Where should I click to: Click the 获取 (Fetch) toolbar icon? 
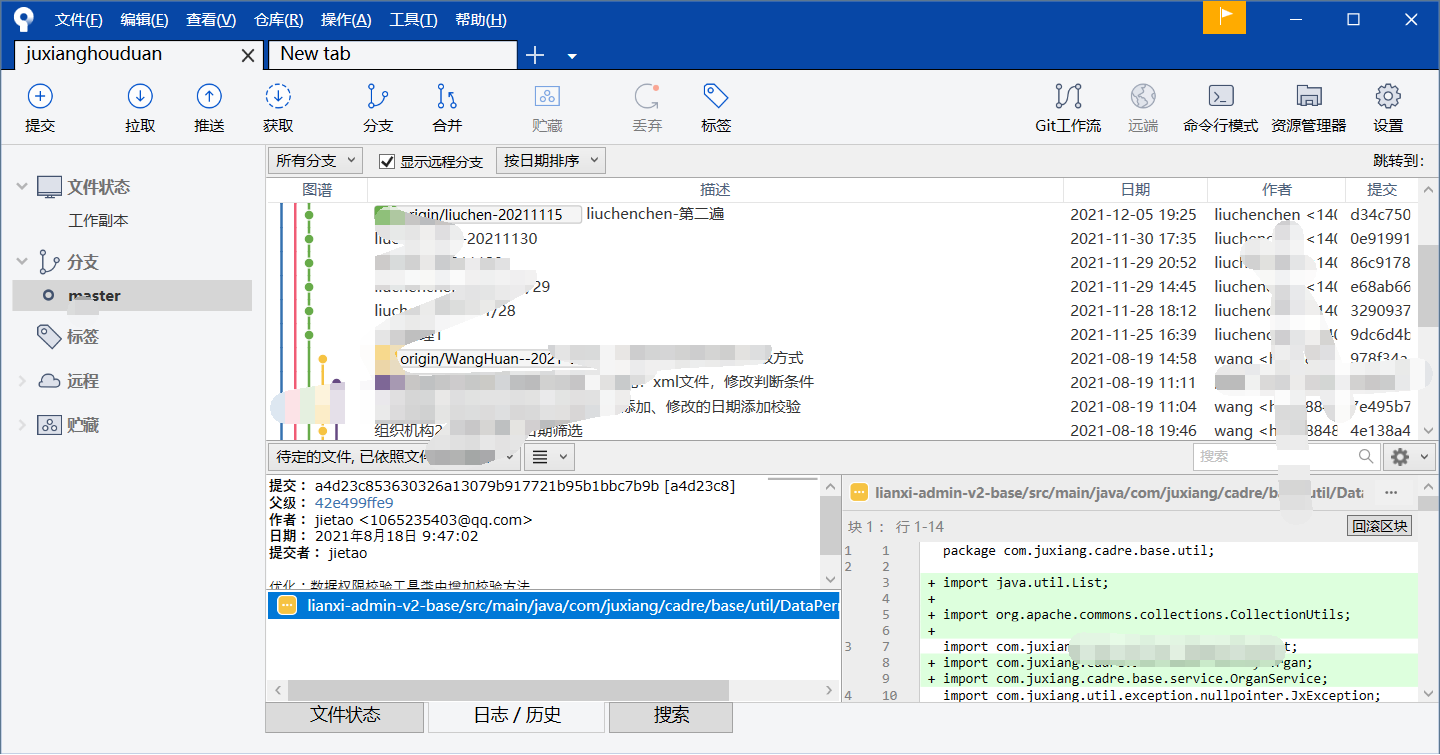pos(278,97)
